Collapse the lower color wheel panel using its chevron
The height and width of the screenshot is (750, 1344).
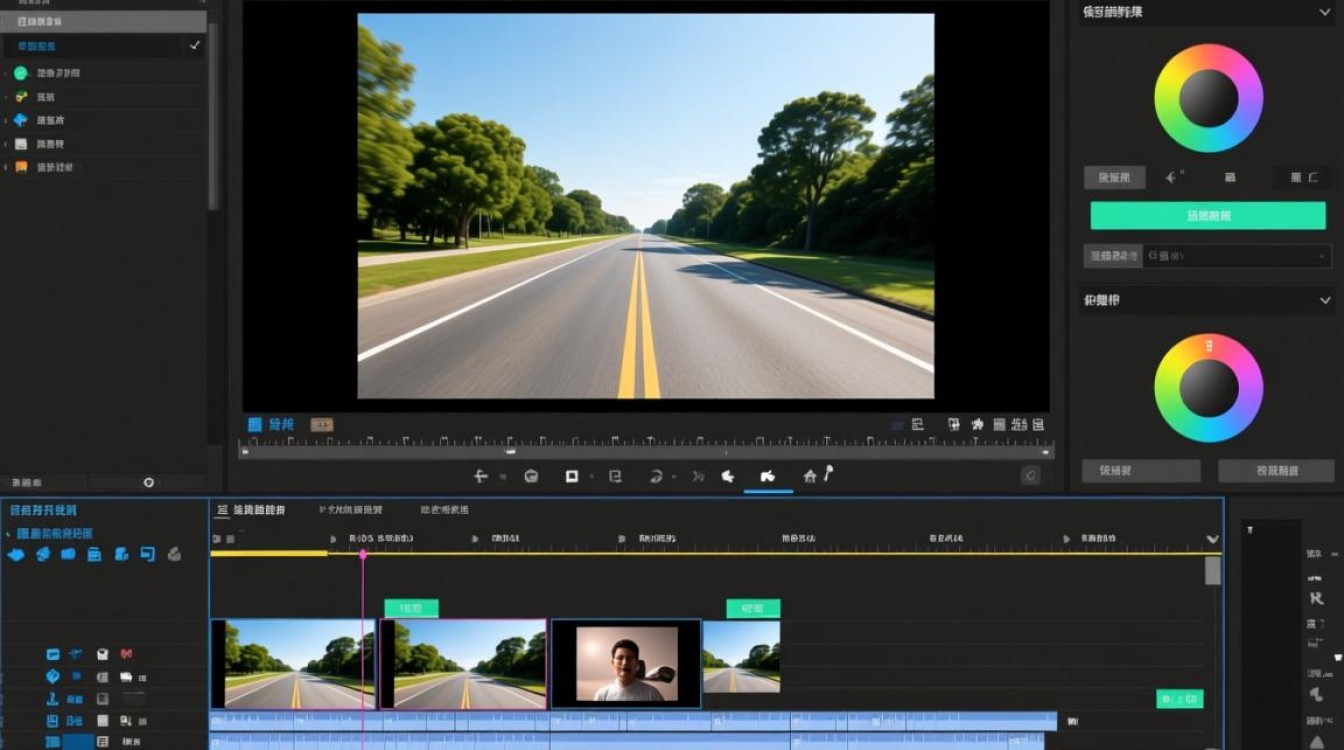(1325, 300)
